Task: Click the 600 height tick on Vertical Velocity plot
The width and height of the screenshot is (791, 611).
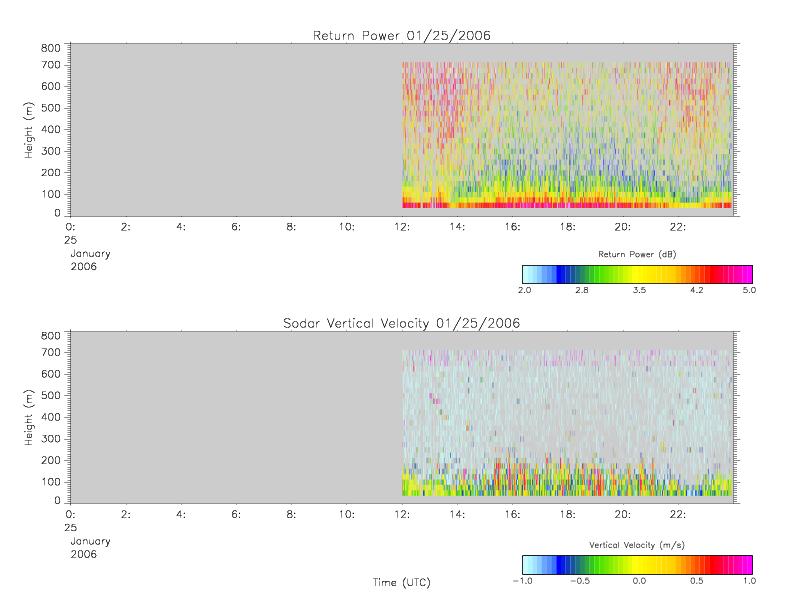Action: (50, 374)
